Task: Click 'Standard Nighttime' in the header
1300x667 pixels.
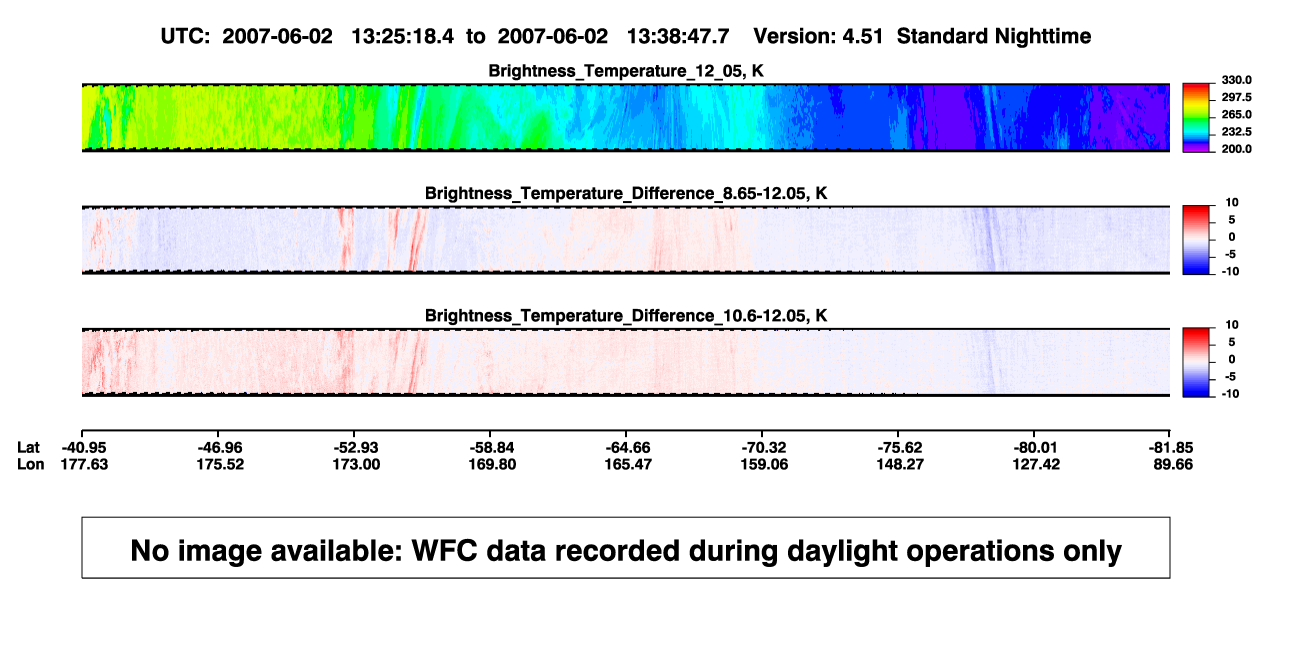Action: (x=994, y=36)
